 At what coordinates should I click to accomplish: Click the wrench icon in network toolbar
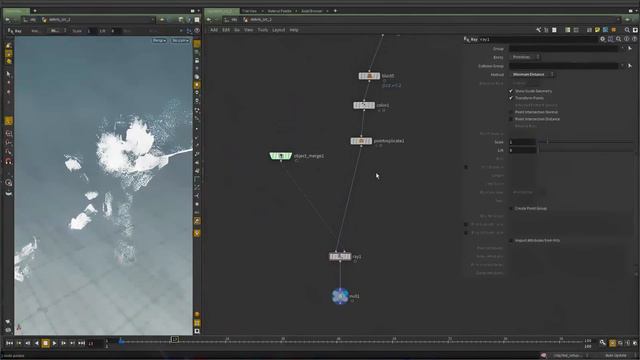(539, 30)
